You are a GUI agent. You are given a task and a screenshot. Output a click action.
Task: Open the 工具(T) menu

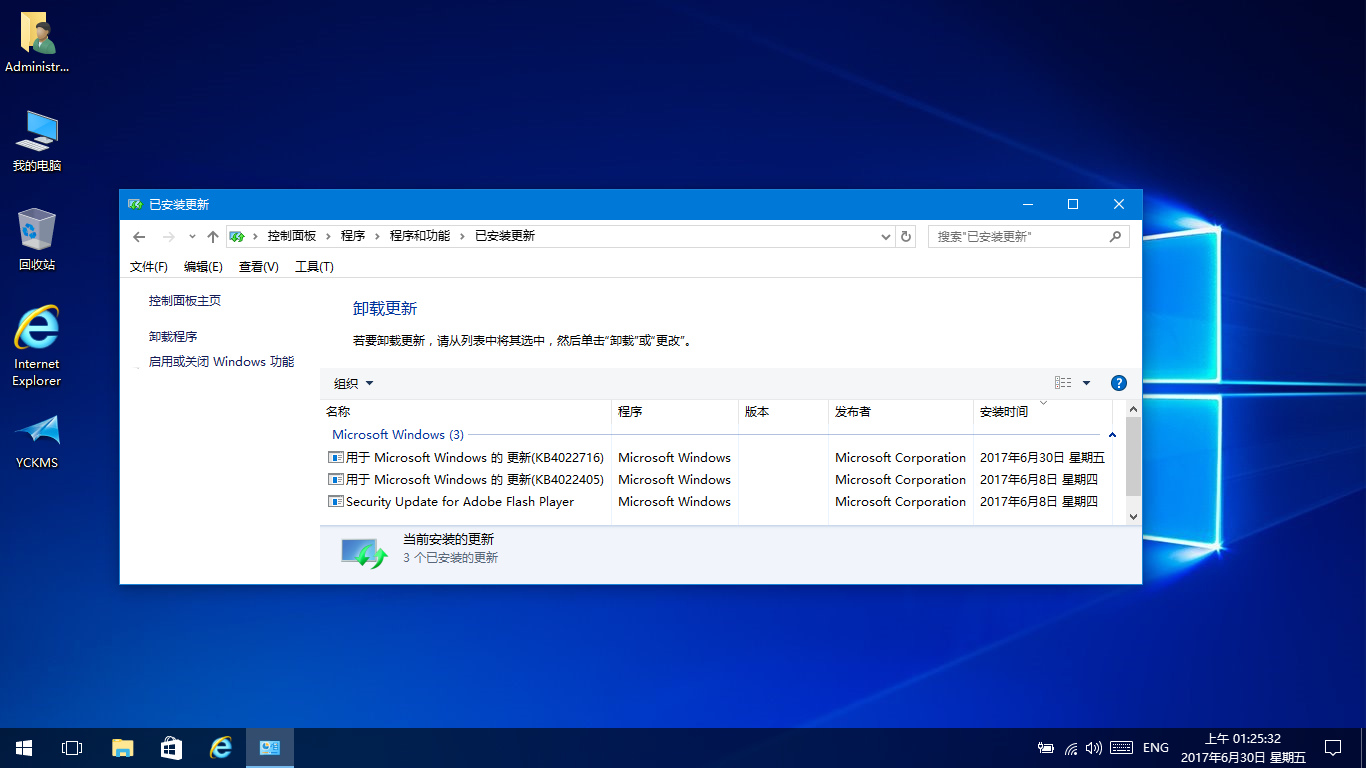[x=314, y=267]
